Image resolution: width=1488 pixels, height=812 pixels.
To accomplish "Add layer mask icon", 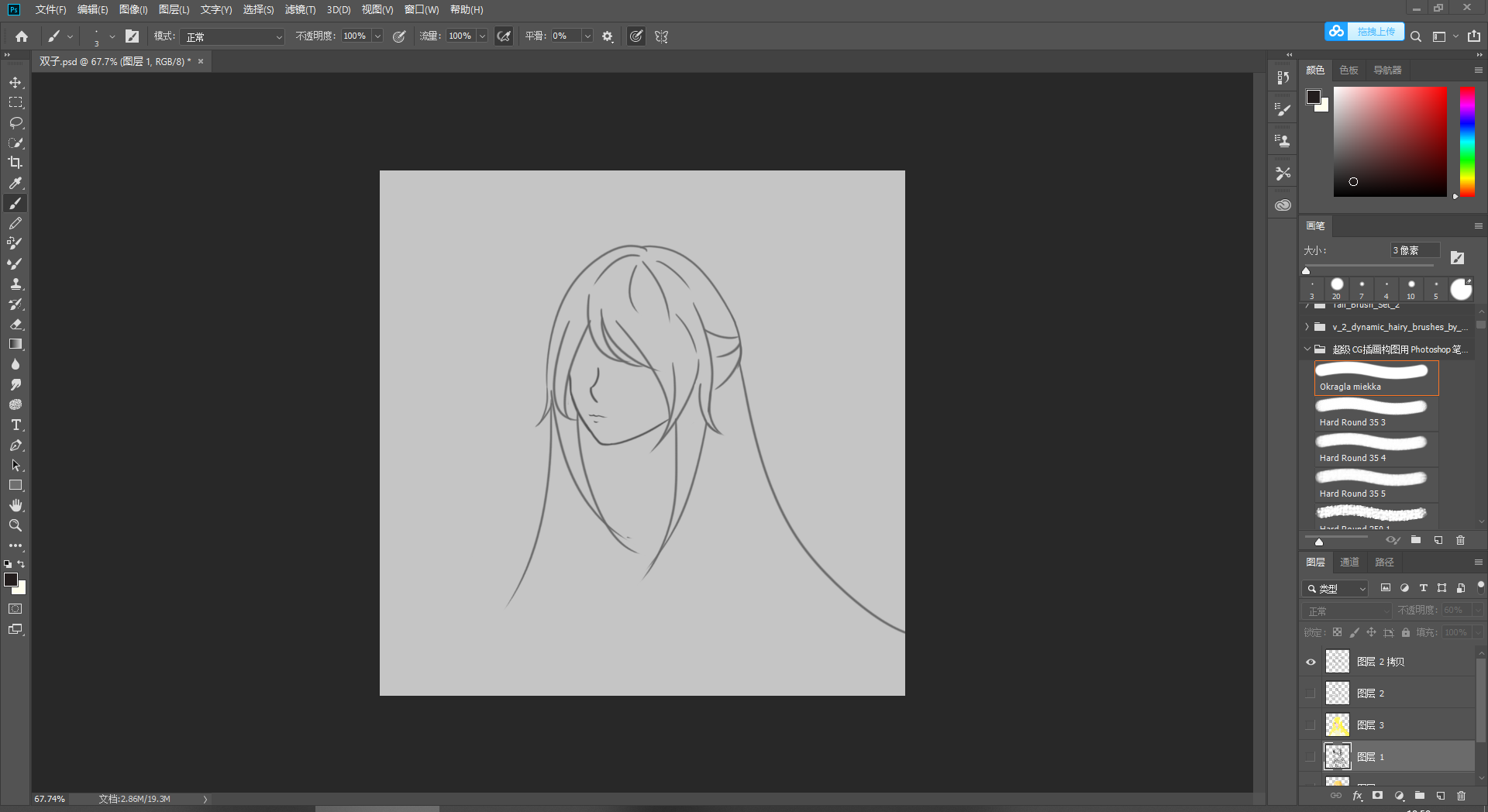I will (x=1377, y=796).
